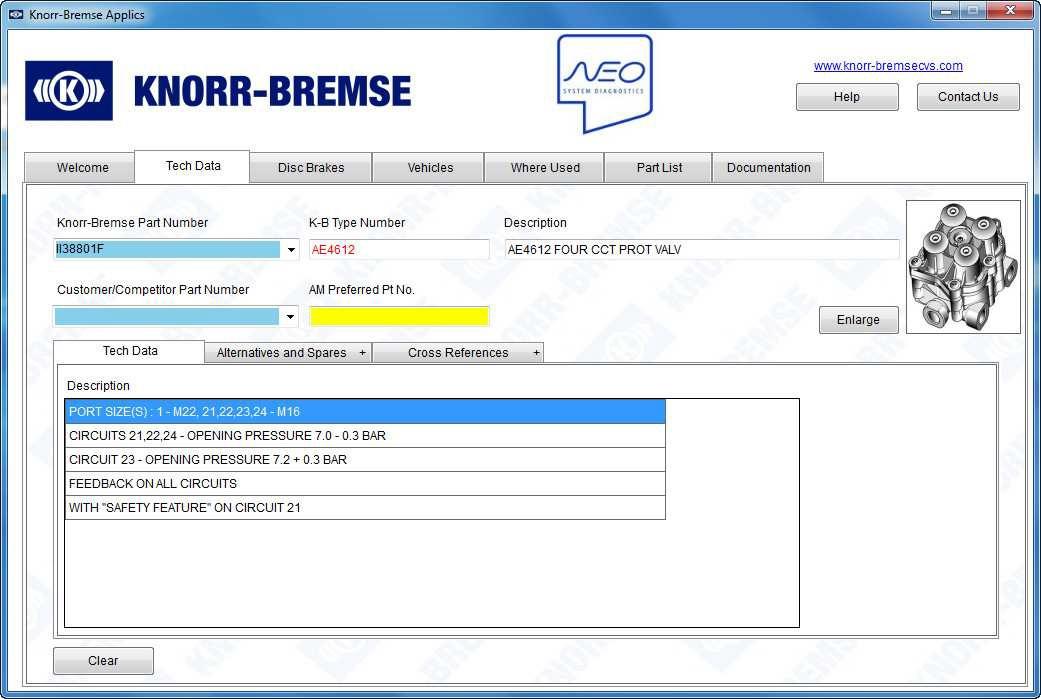Click the valve product thumbnail image
Image resolution: width=1041 pixels, height=699 pixels.
coord(963,267)
